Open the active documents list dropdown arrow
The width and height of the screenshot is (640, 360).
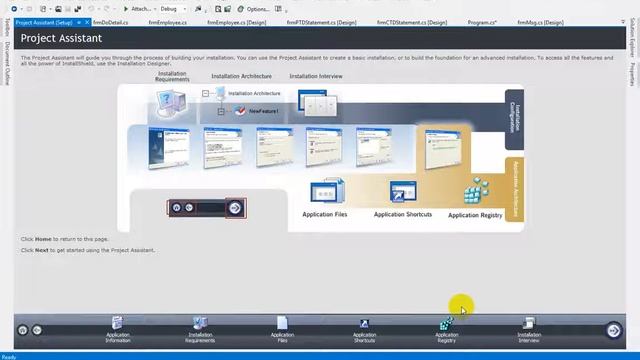(623, 22)
